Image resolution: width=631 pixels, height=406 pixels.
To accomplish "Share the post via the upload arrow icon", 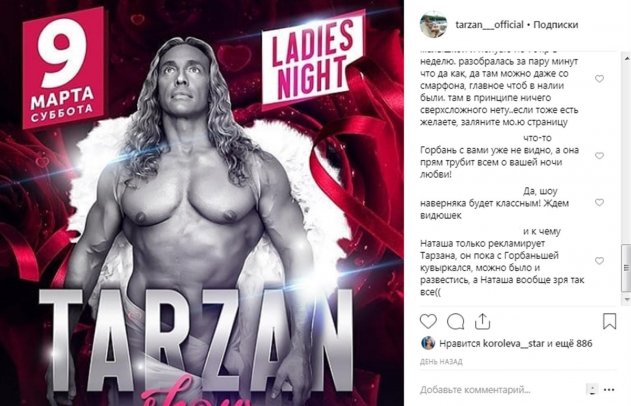I will click(482, 321).
